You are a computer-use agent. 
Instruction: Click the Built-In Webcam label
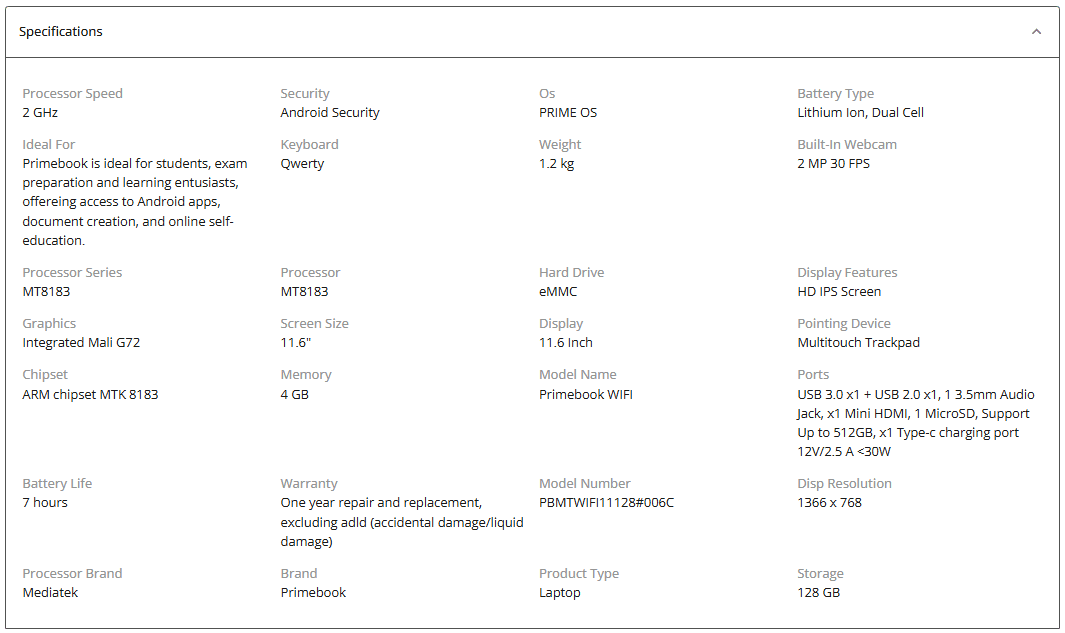[x=847, y=145]
